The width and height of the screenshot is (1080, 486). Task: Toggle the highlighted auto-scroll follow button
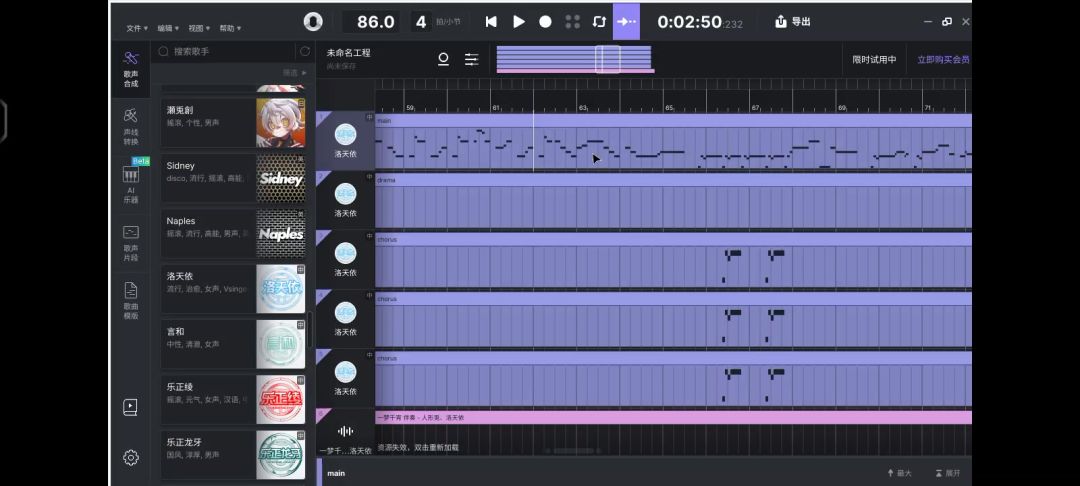click(626, 21)
